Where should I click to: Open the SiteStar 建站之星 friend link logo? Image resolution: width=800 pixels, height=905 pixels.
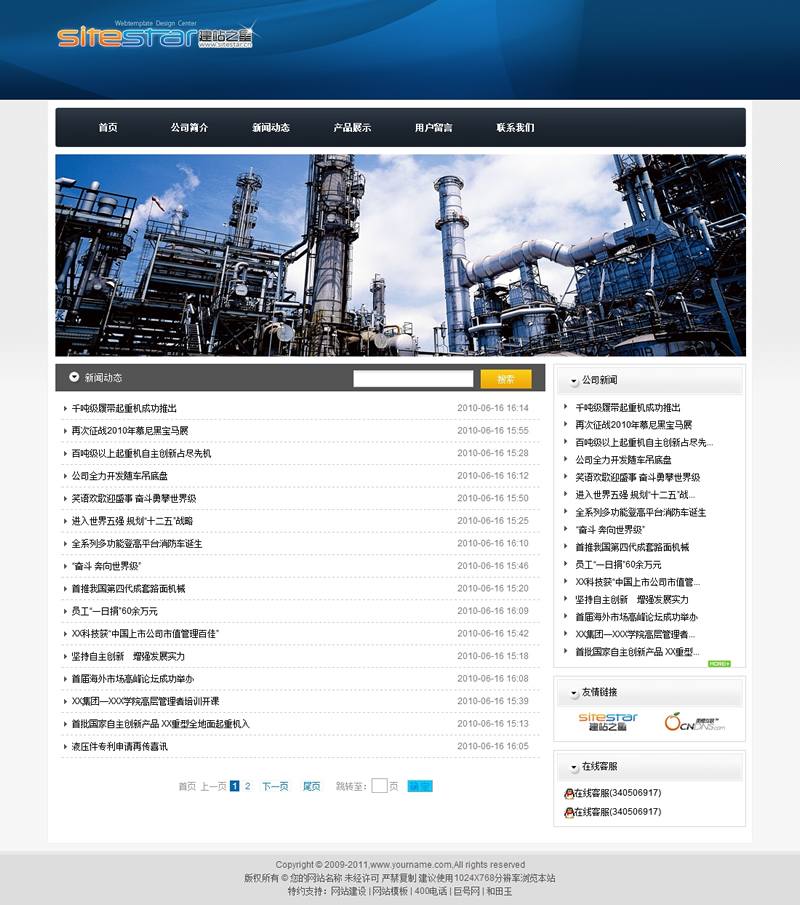(608, 722)
